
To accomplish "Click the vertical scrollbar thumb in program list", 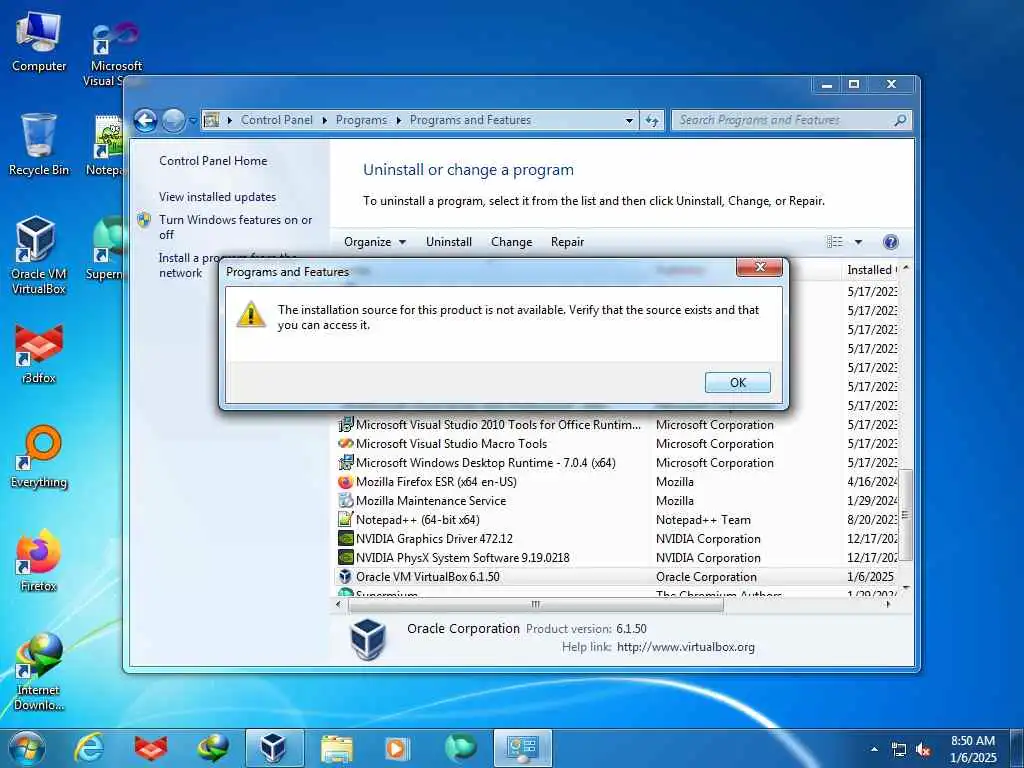I will pyautogui.click(x=905, y=515).
